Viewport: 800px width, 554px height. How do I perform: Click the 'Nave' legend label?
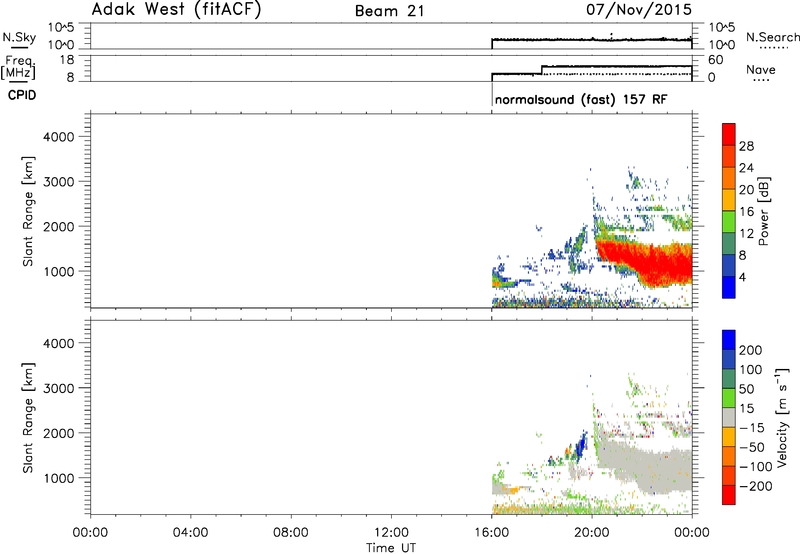[x=761, y=69]
